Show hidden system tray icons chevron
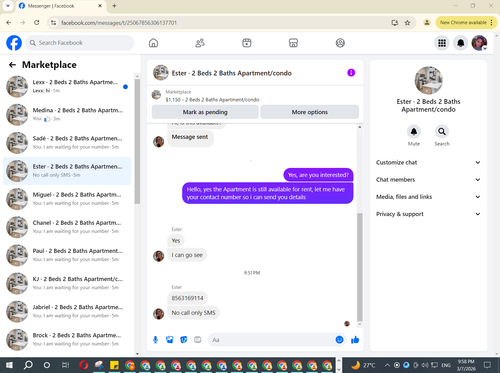500x373 pixels. (x=387, y=365)
